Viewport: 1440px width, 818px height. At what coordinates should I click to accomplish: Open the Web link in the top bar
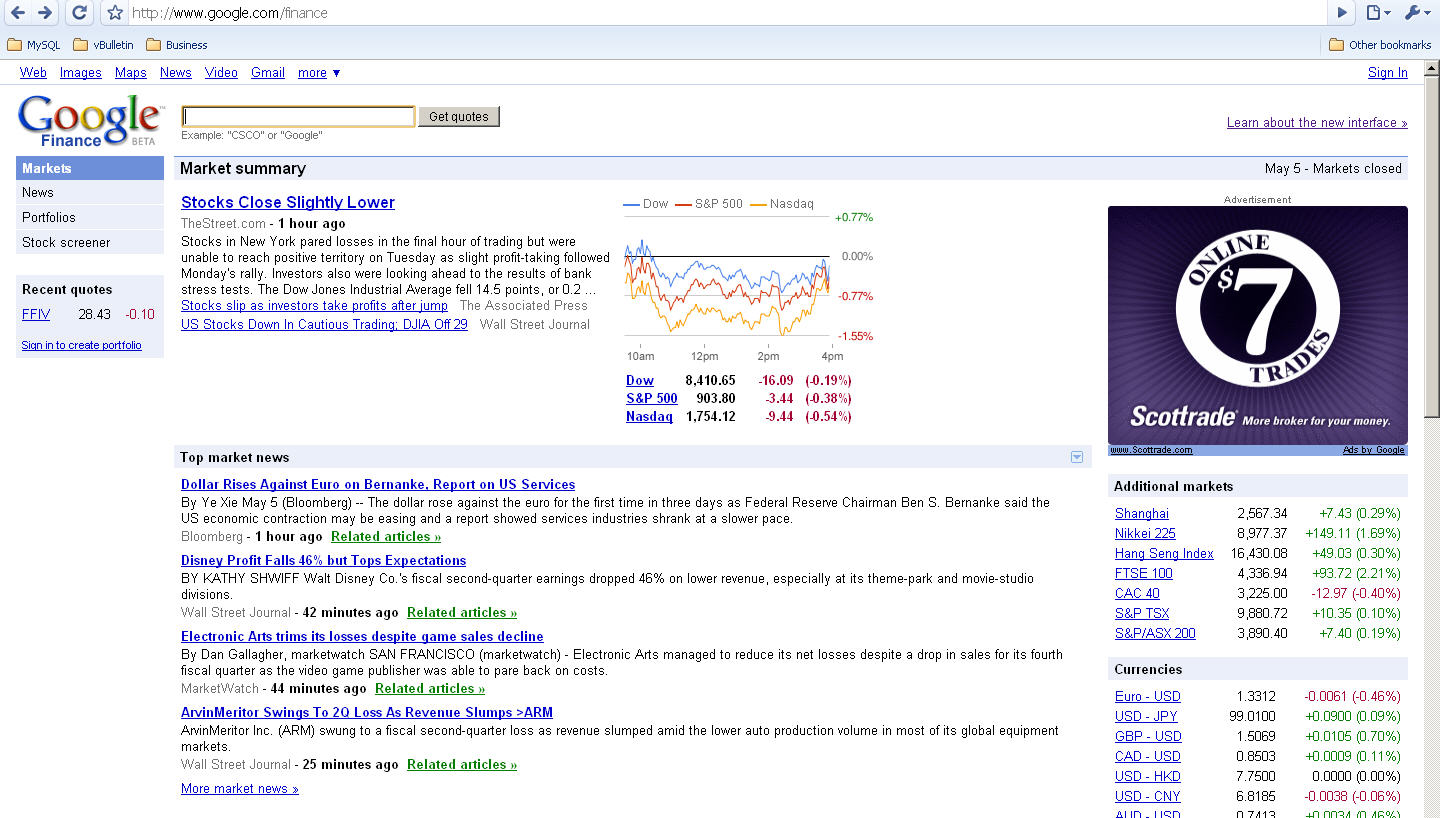pos(33,73)
